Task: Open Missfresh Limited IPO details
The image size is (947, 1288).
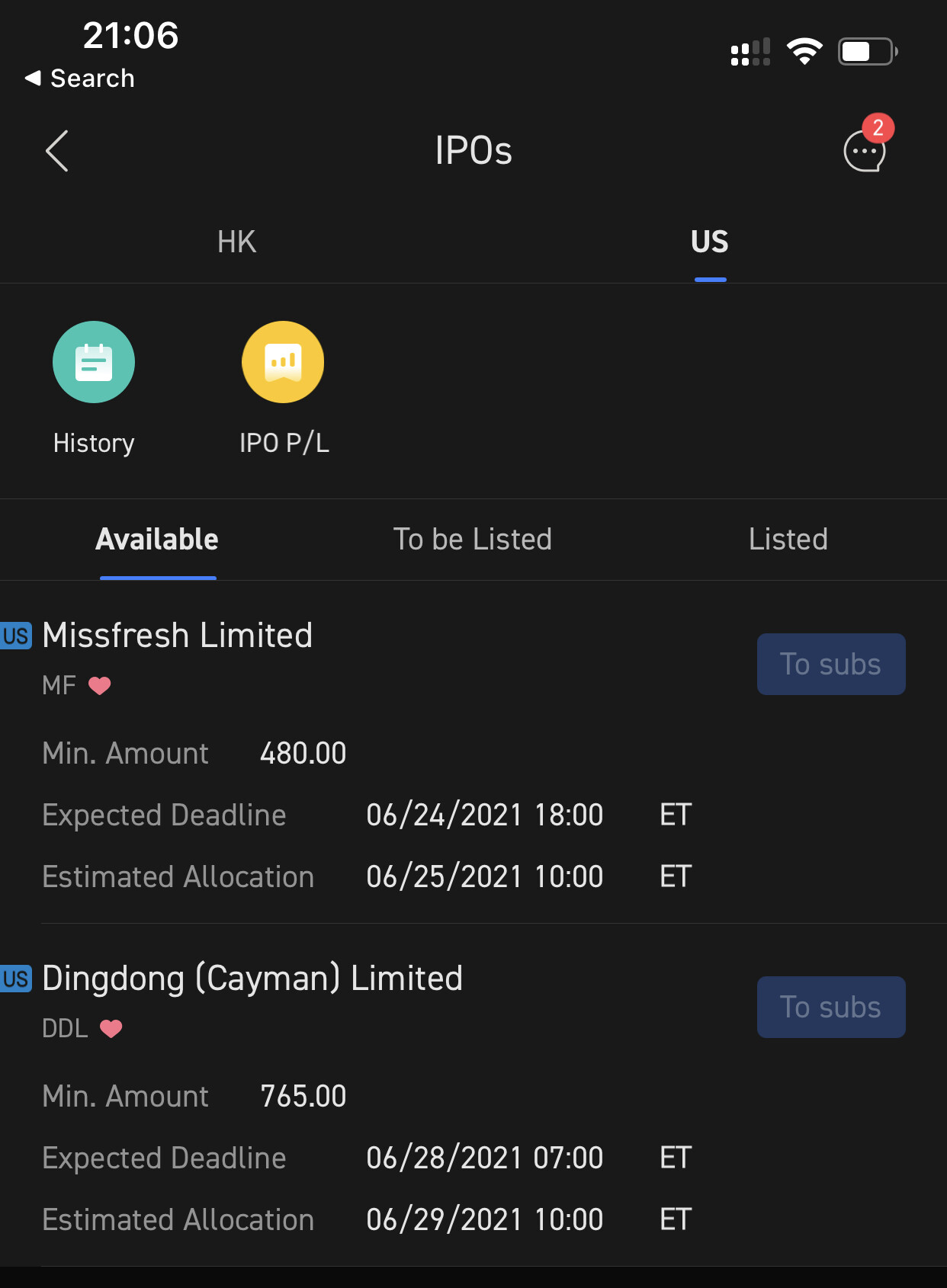Action: click(178, 636)
